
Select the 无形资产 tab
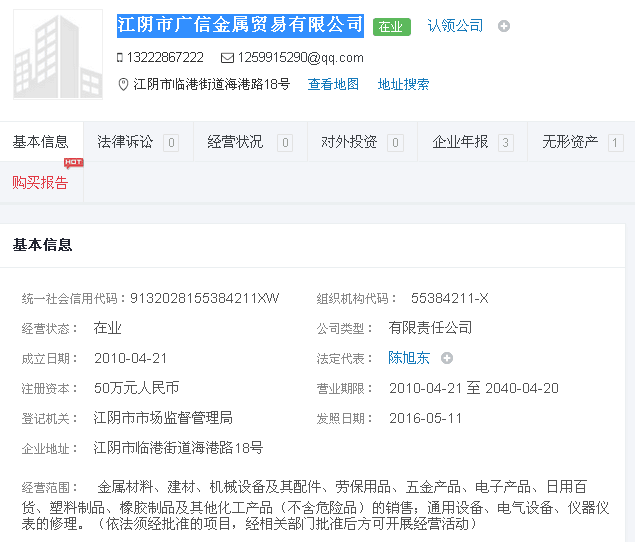click(570, 142)
